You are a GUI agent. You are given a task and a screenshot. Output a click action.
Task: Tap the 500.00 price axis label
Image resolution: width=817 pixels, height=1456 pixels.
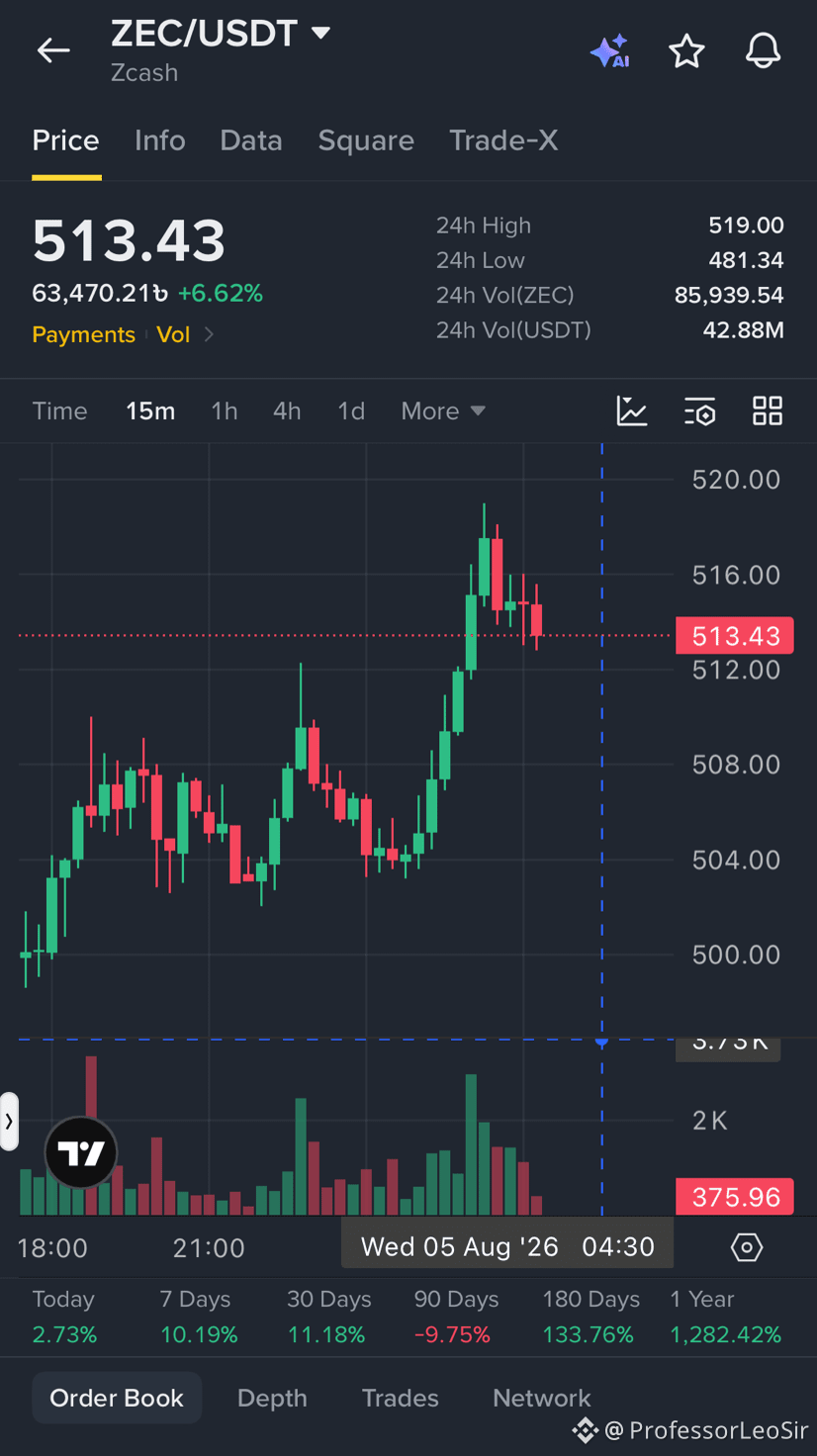[736, 955]
